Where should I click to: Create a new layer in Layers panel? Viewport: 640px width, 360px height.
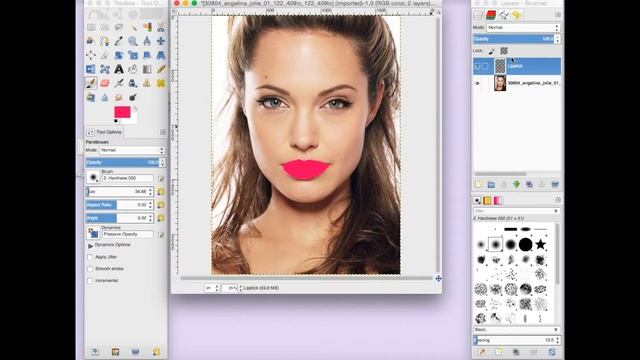478,184
